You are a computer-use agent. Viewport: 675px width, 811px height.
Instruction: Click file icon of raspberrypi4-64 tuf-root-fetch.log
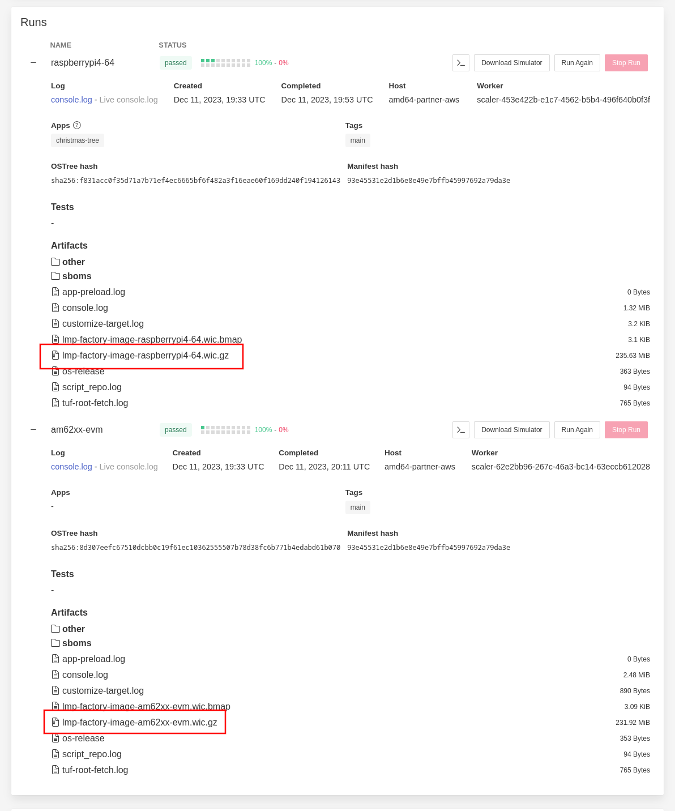[56, 403]
